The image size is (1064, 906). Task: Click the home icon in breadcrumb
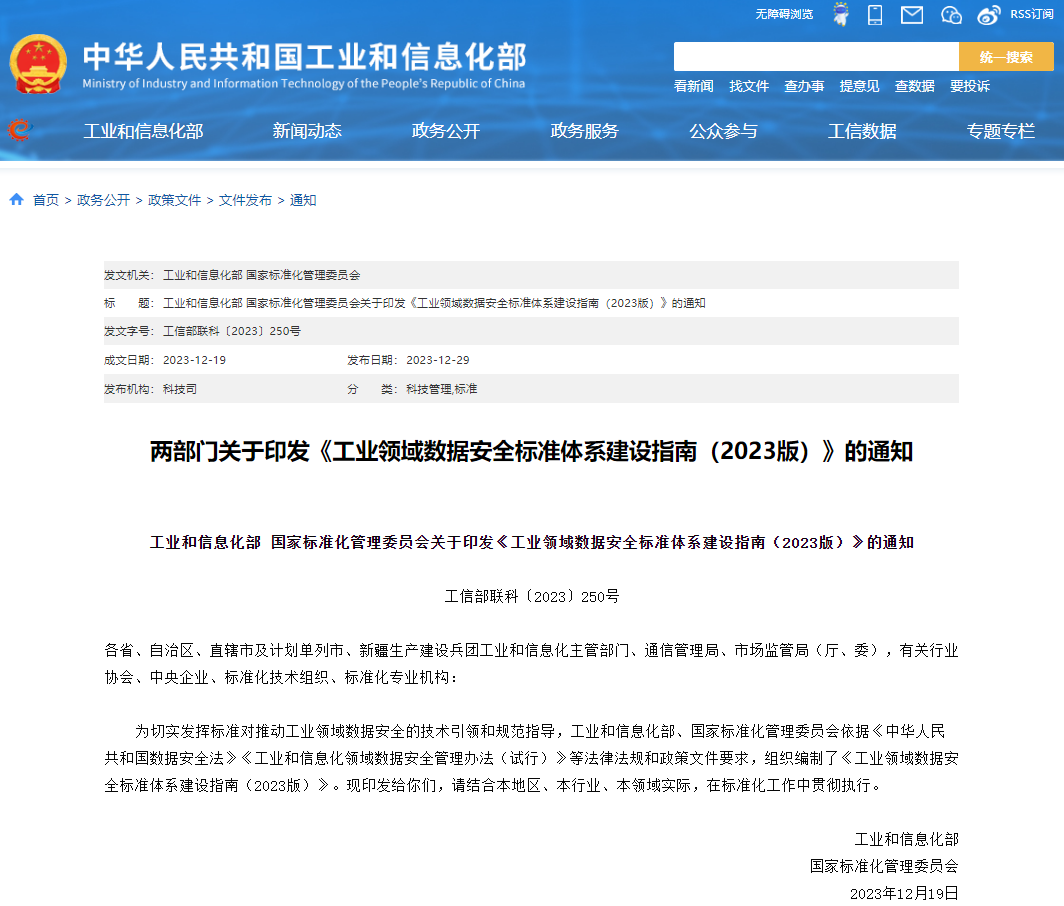(16, 199)
